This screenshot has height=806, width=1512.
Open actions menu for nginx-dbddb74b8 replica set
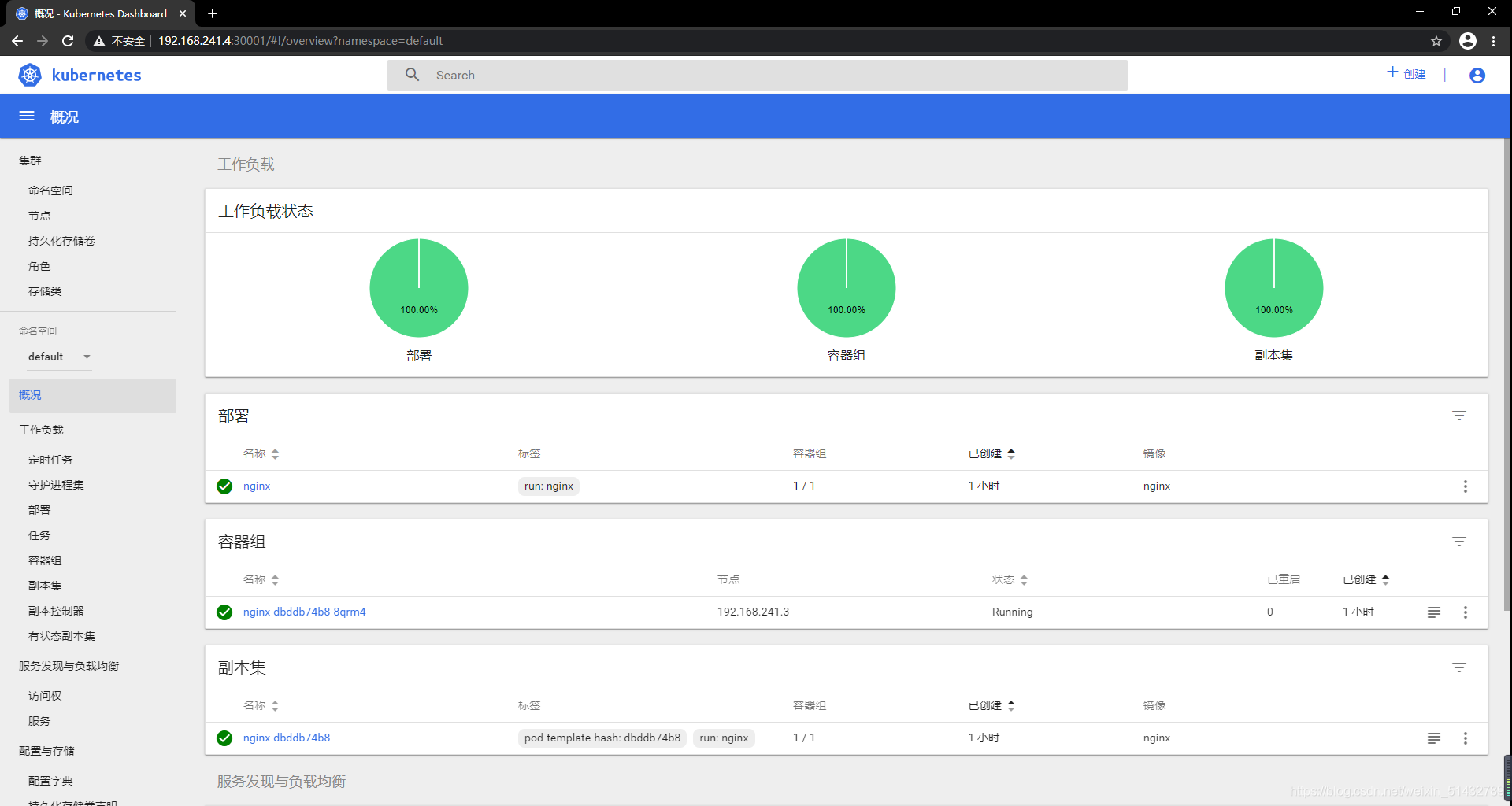pyautogui.click(x=1466, y=738)
